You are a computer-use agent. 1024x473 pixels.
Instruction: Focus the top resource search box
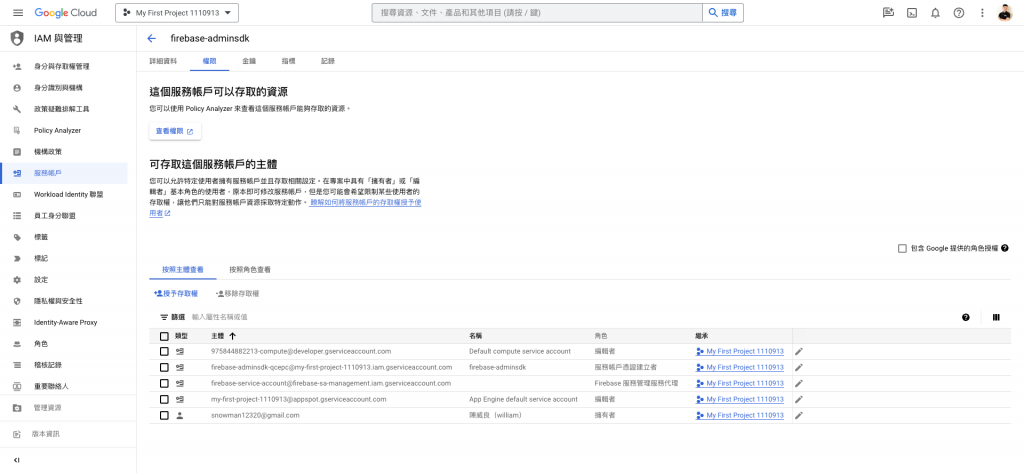(537, 13)
